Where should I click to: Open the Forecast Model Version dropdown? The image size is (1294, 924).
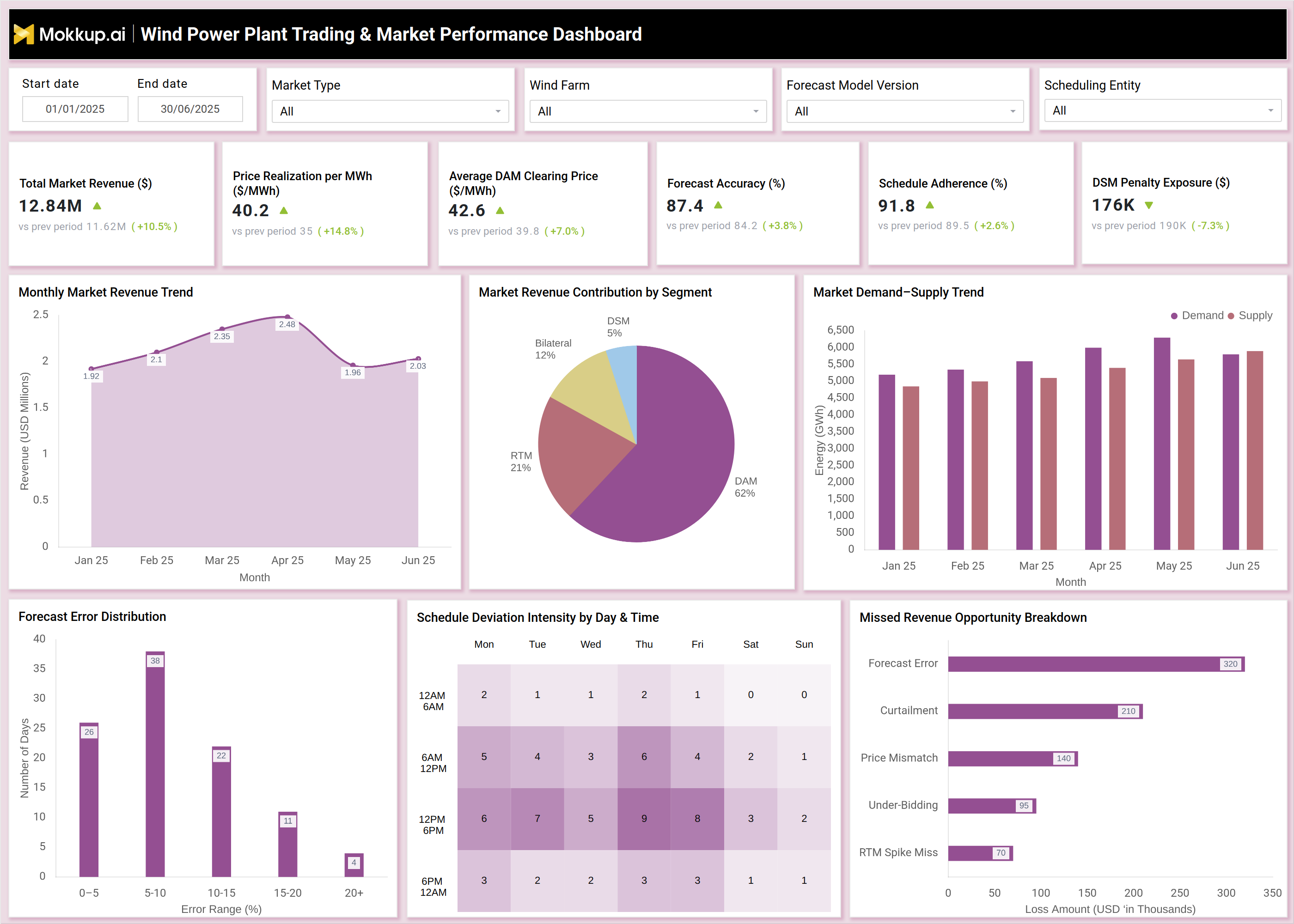905,111
